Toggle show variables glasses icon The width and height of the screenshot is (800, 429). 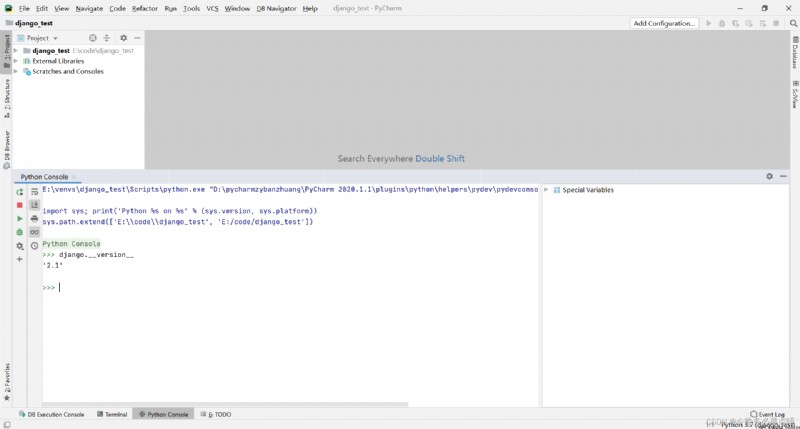point(34,232)
